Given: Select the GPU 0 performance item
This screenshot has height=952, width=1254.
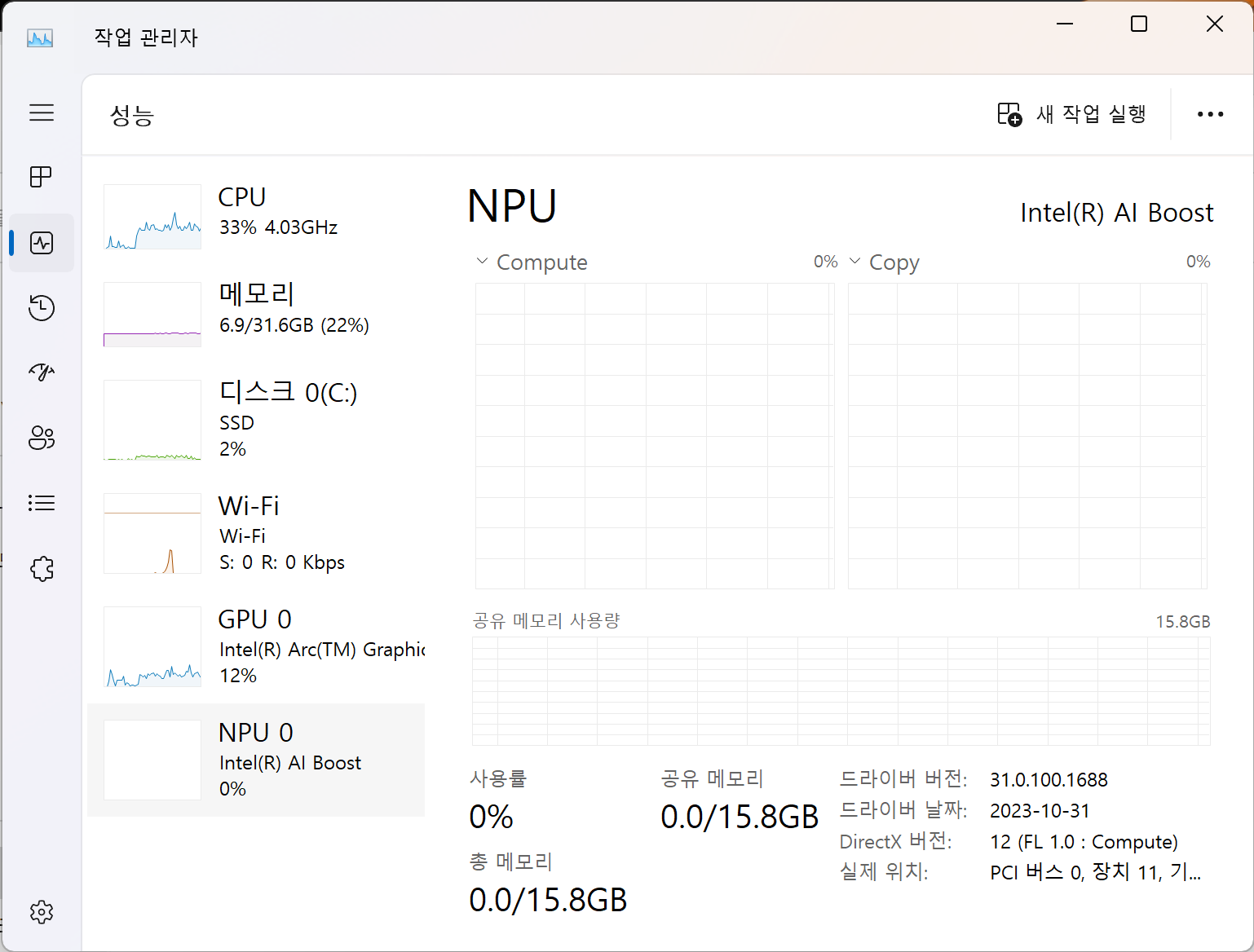Looking at the screenshot, I should (256, 647).
